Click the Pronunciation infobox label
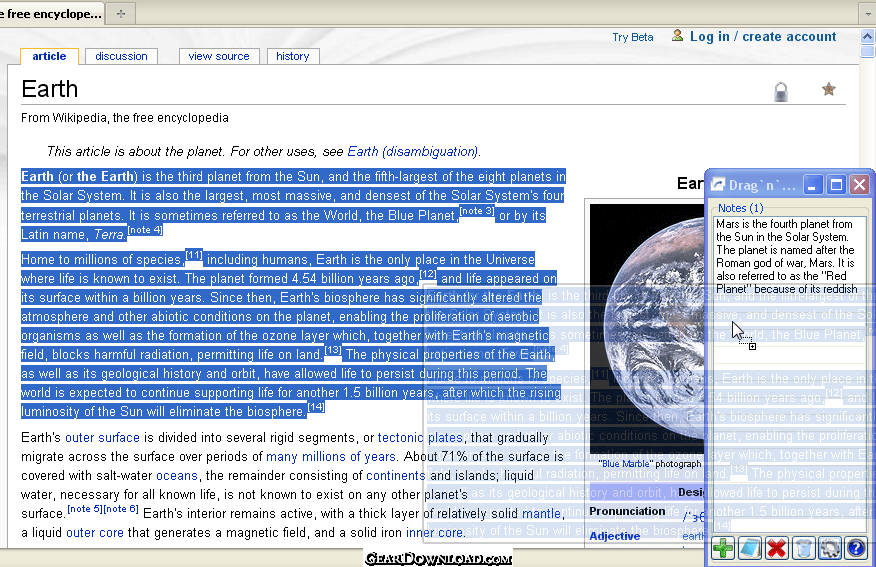876x567 pixels. (x=627, y=511)
